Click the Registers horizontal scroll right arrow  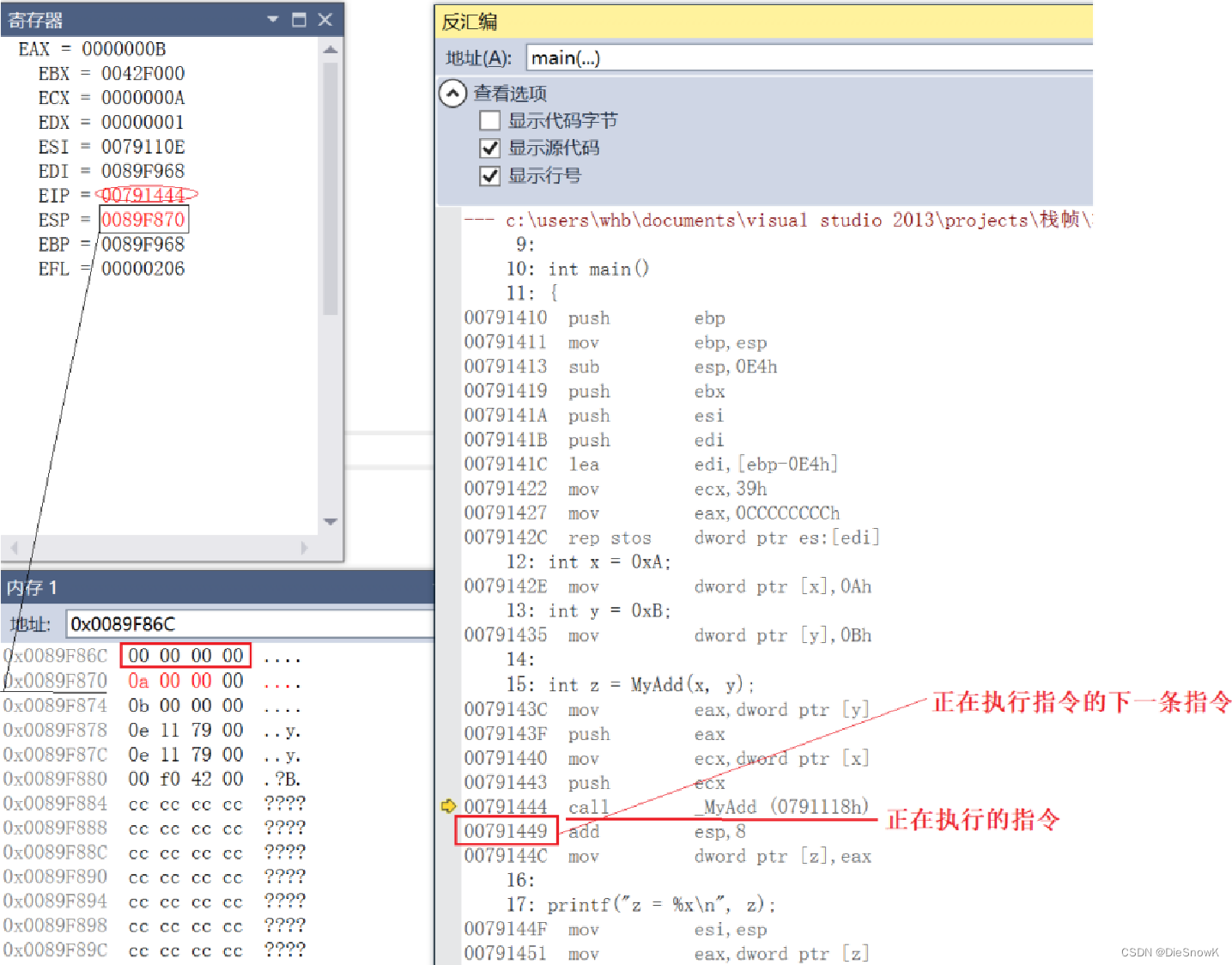(304, 547)
